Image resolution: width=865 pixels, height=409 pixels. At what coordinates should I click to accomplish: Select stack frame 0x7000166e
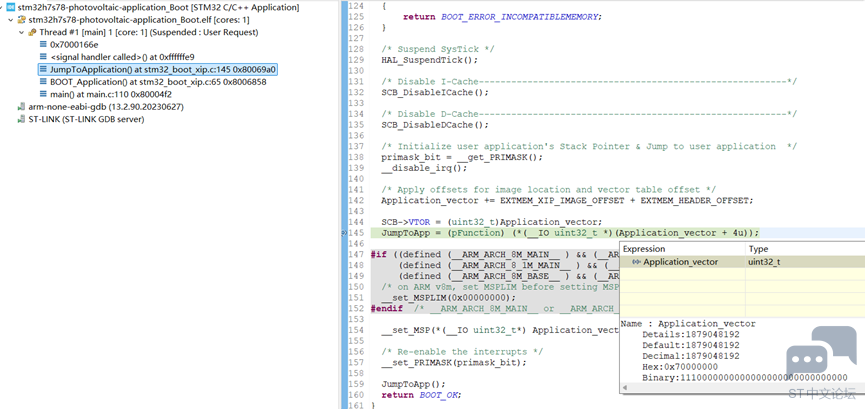pyautogui.click(x=74, y=45)
